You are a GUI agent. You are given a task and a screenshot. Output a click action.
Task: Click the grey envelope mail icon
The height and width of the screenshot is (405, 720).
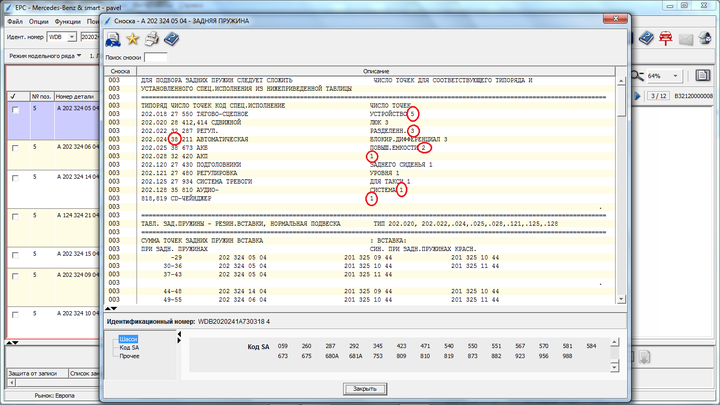tap(686, 39)
